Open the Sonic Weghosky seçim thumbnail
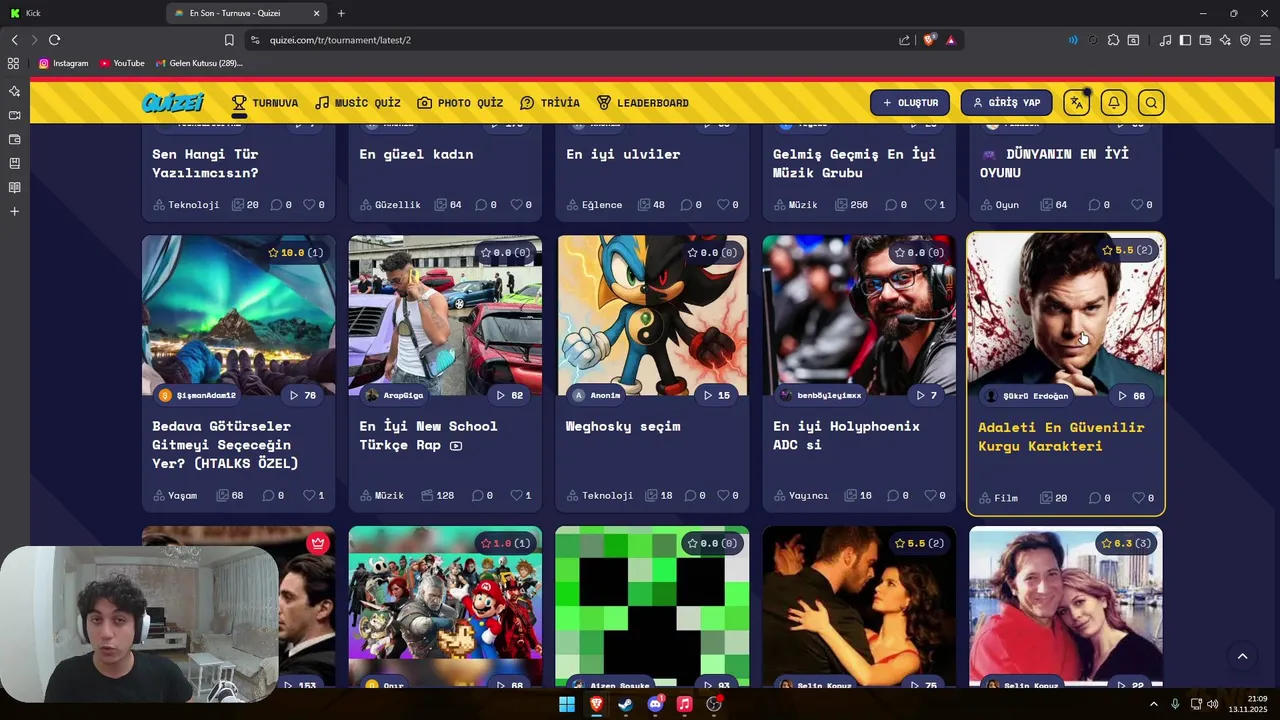This screenshot has width=1280, height=720. click(652, 315)
